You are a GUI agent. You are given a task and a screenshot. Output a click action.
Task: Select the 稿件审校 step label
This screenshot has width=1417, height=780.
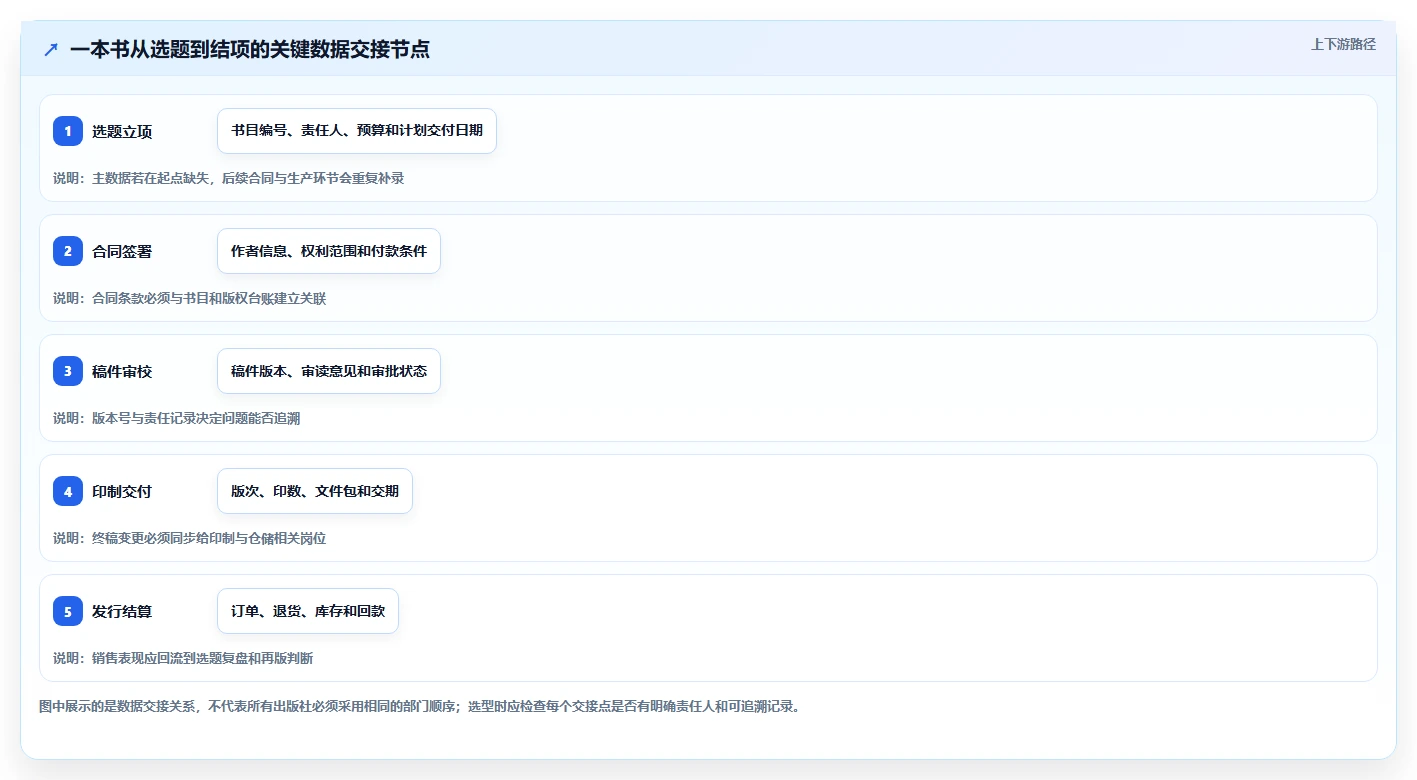point(122,371)
